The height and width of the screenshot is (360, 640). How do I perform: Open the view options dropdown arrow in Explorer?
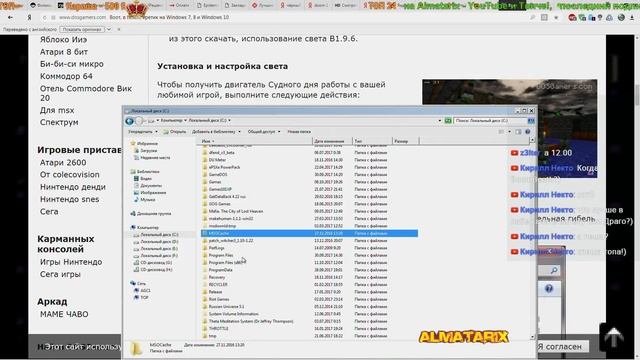(x=509, y=131)
